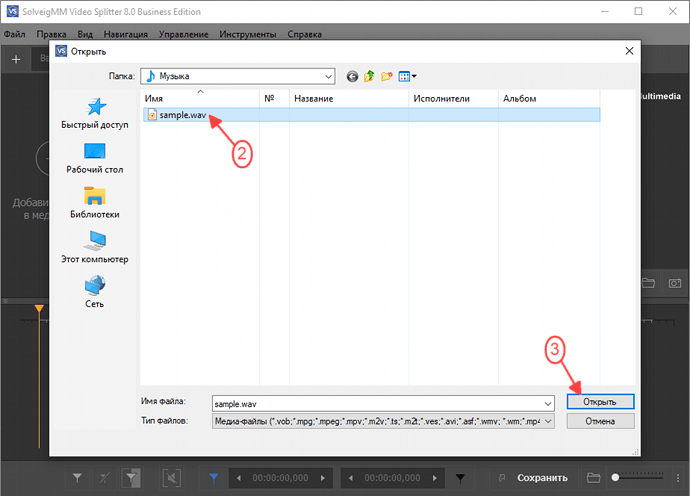Click the Сохранить button in bottom toolbar
This screenshot has height=496, width=690.
click(542, 478)
